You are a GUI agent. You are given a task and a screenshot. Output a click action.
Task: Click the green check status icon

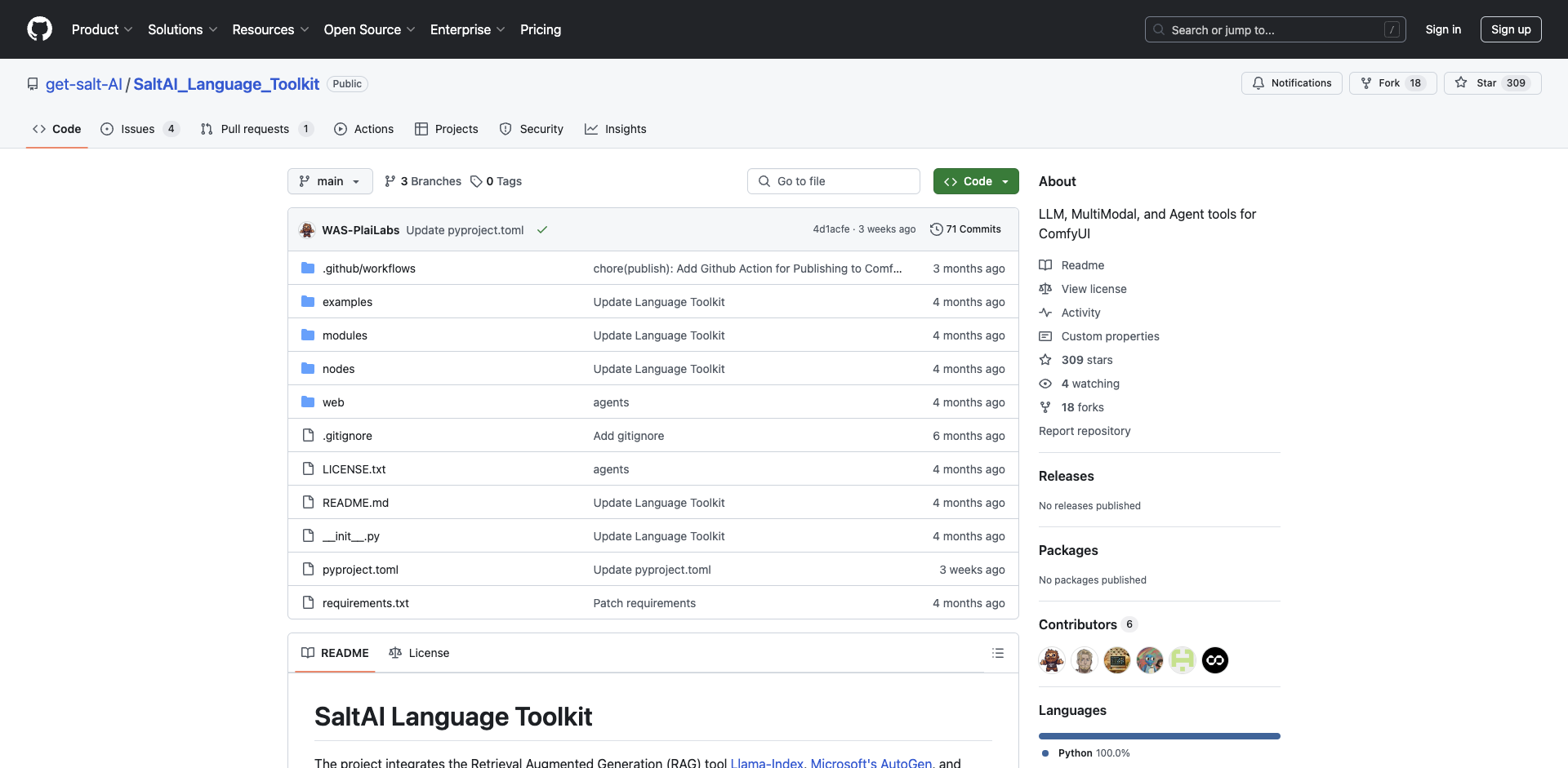[x=542, y=230]
